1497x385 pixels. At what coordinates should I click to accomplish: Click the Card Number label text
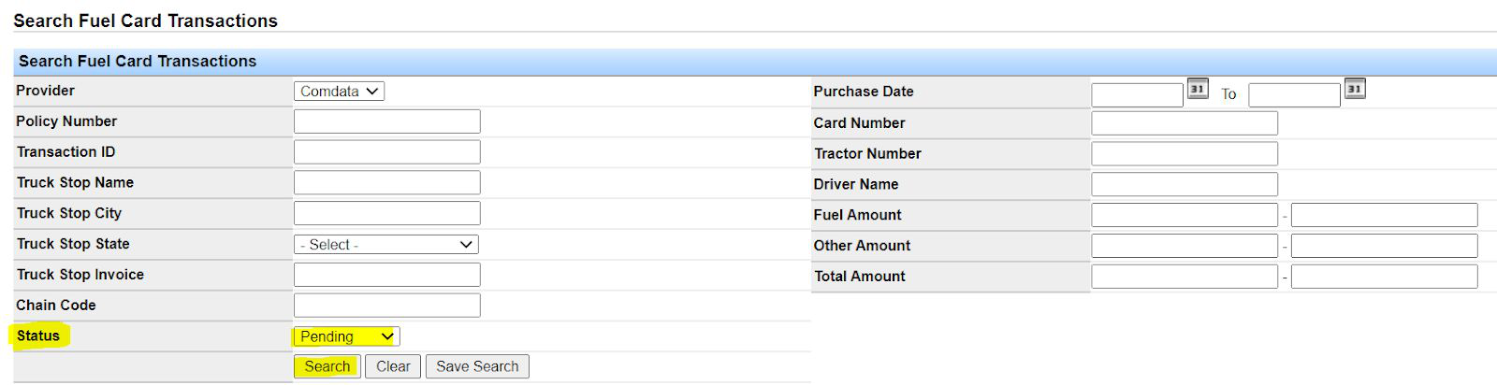[x=859, y=123]
